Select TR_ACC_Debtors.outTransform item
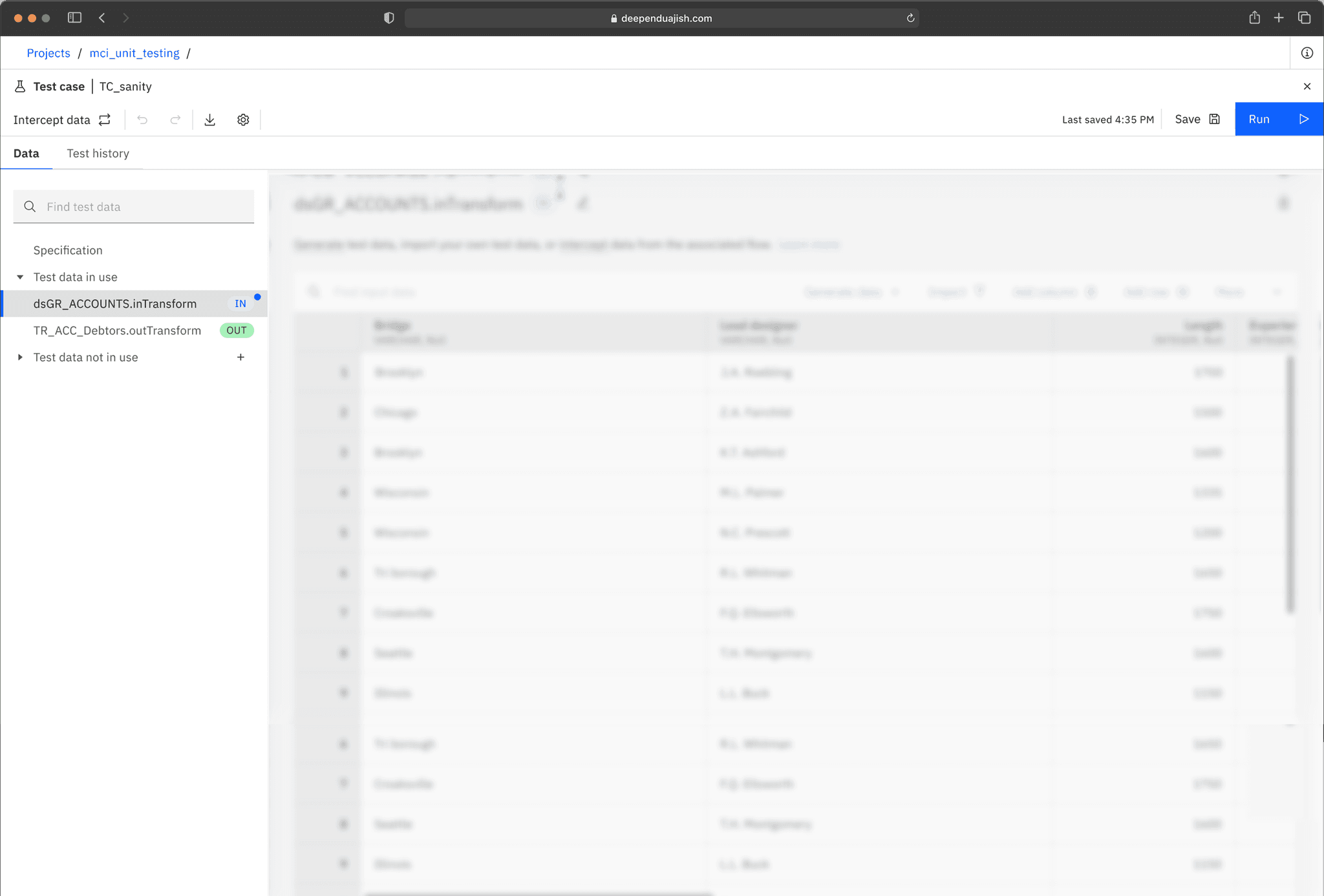Viewport: 1324px width, 896px height. (x=117, y=330)
